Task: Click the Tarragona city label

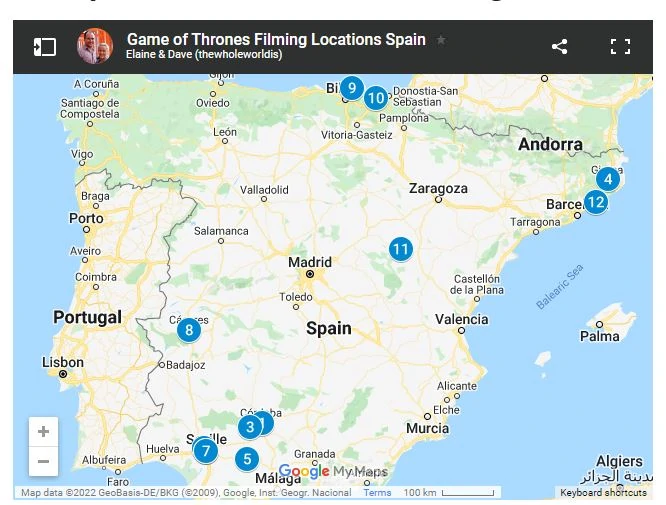Action: pos(535,222)
